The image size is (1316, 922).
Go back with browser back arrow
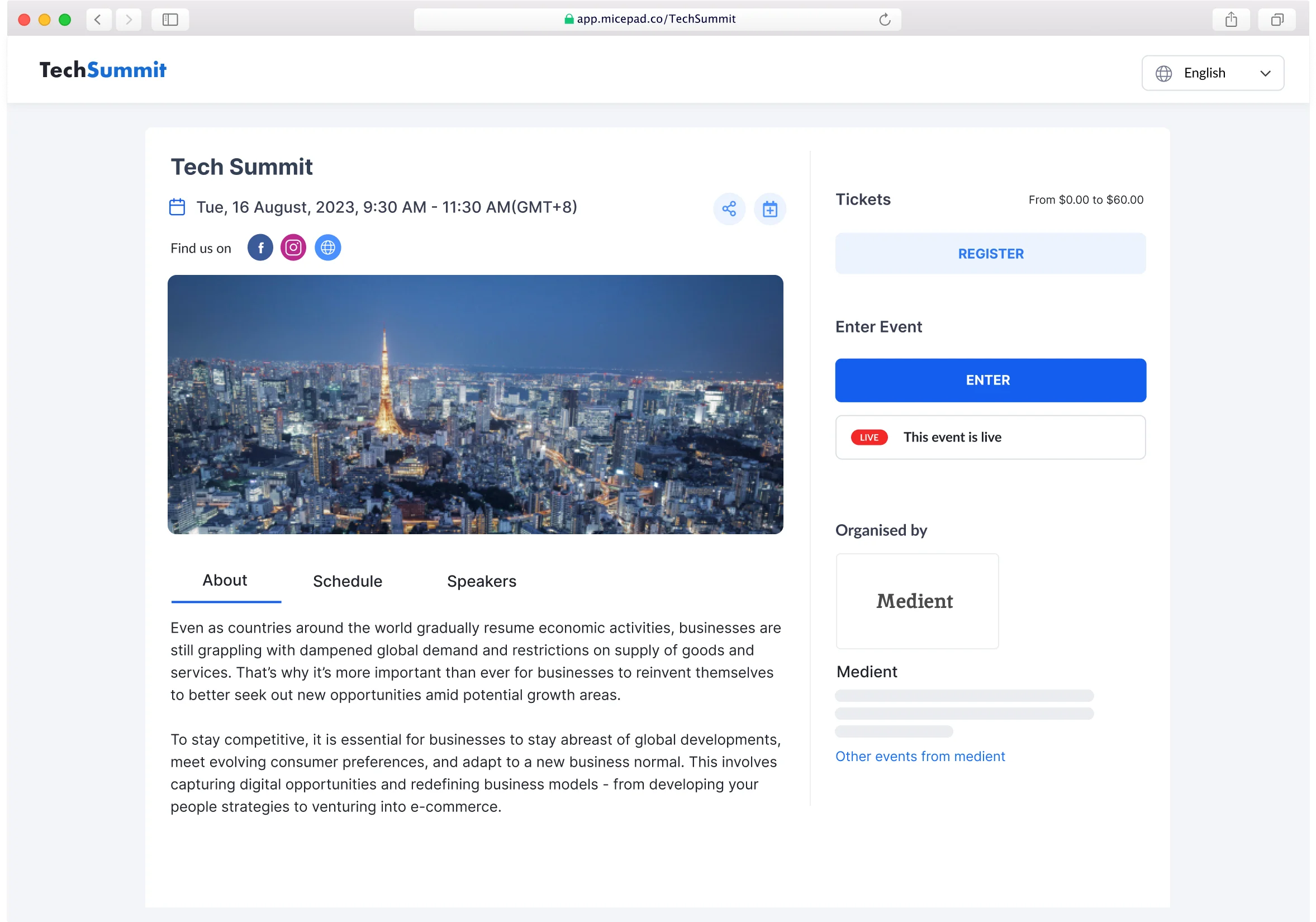(98, 20)
